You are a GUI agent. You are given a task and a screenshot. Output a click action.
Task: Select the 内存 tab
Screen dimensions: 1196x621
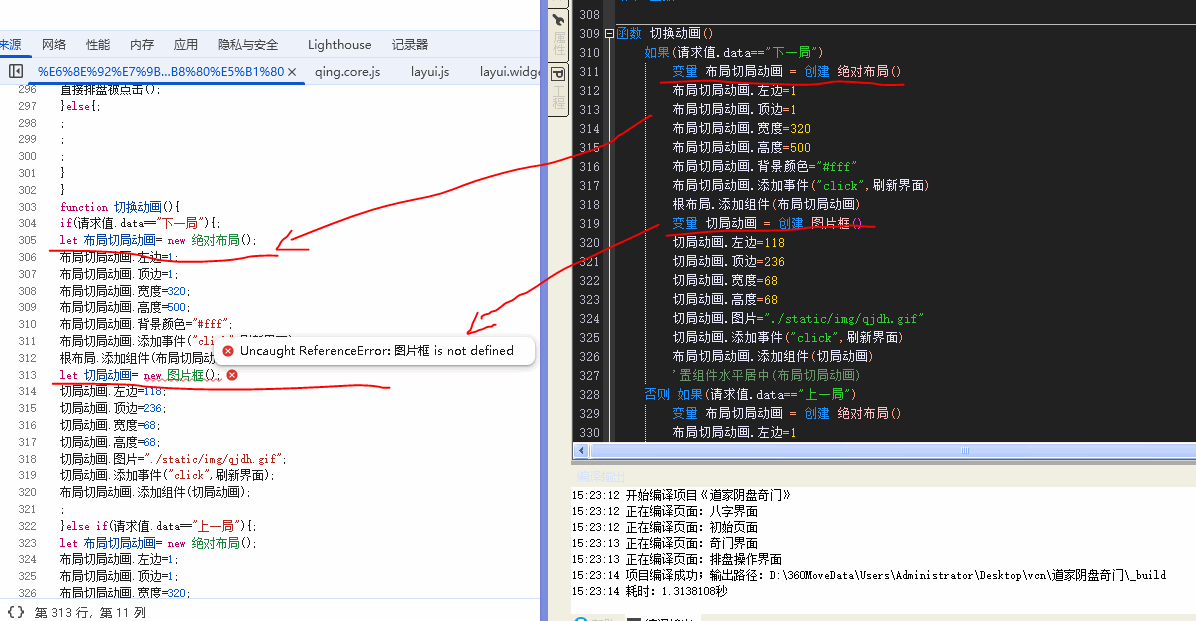tap(142, 45)
